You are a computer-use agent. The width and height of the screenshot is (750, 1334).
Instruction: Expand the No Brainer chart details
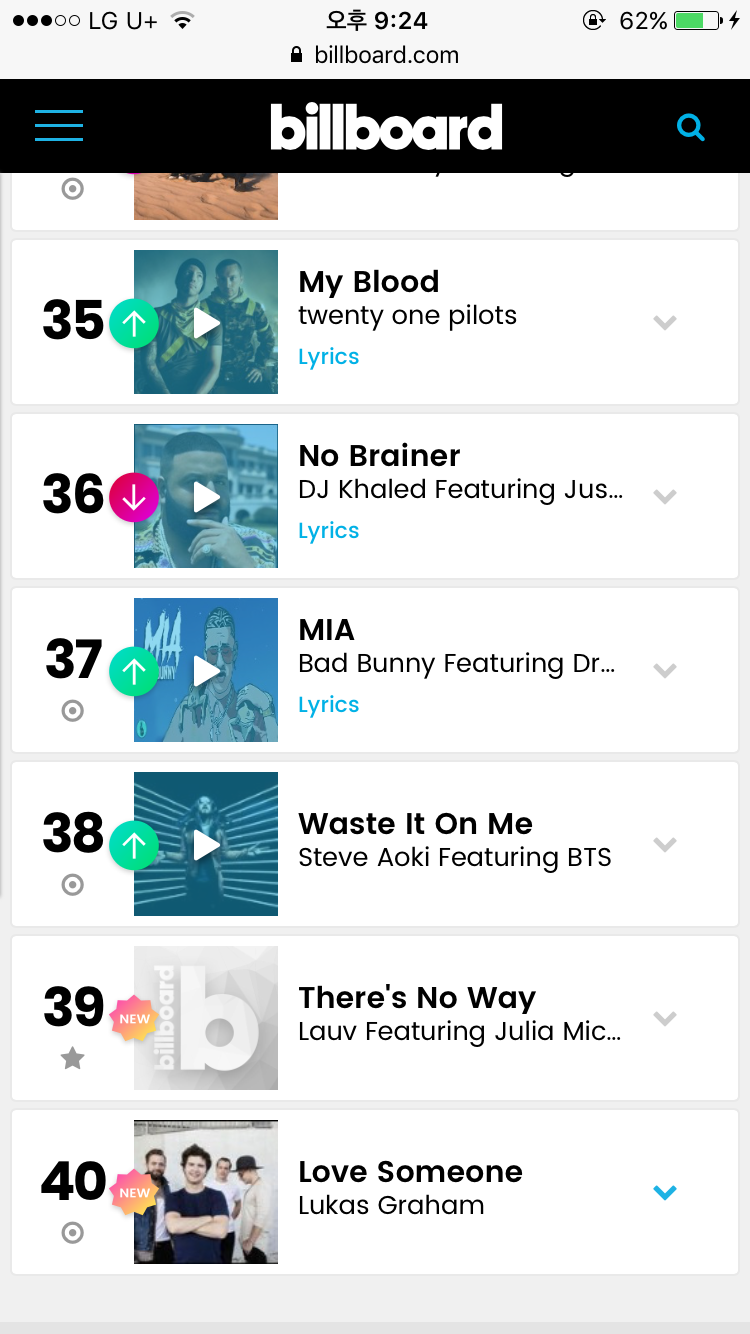click(x=665, y=496)
